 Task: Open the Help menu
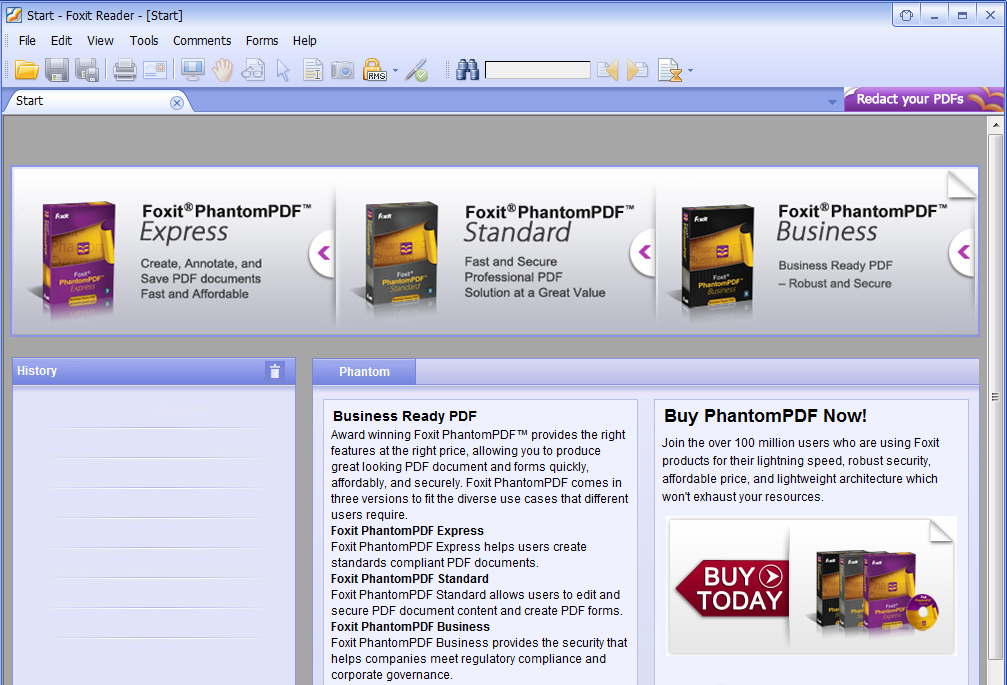click(304, 40)
